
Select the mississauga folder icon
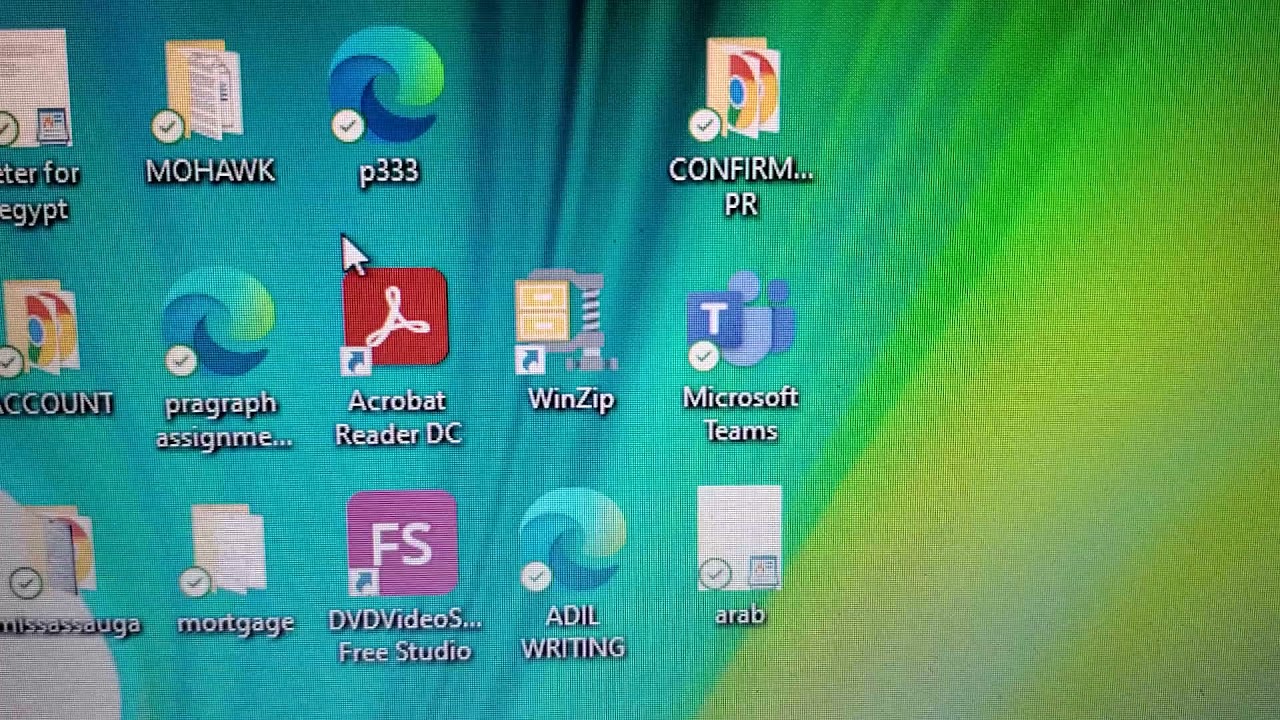pos(50,552)
